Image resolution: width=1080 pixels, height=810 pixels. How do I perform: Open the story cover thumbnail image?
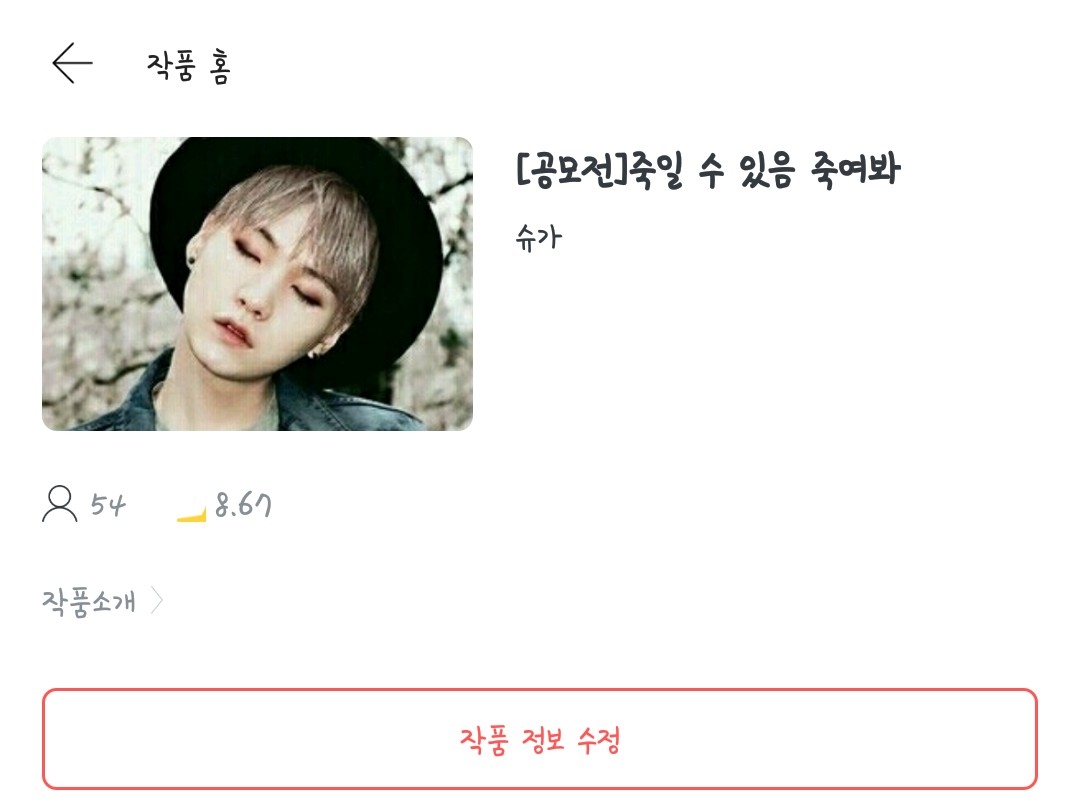pos(258,284)
